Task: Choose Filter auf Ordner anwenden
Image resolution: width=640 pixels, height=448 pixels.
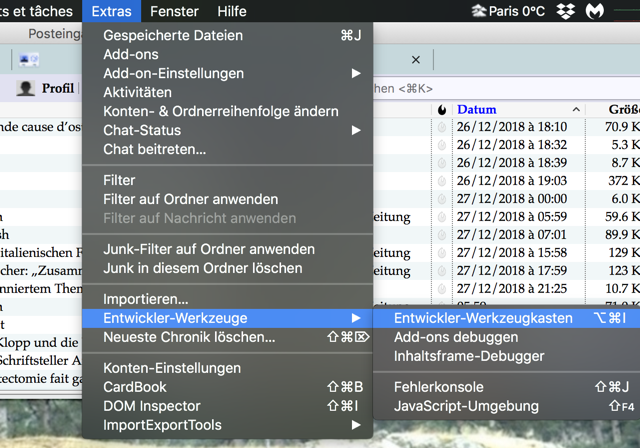Action: [x=227, y=199]
